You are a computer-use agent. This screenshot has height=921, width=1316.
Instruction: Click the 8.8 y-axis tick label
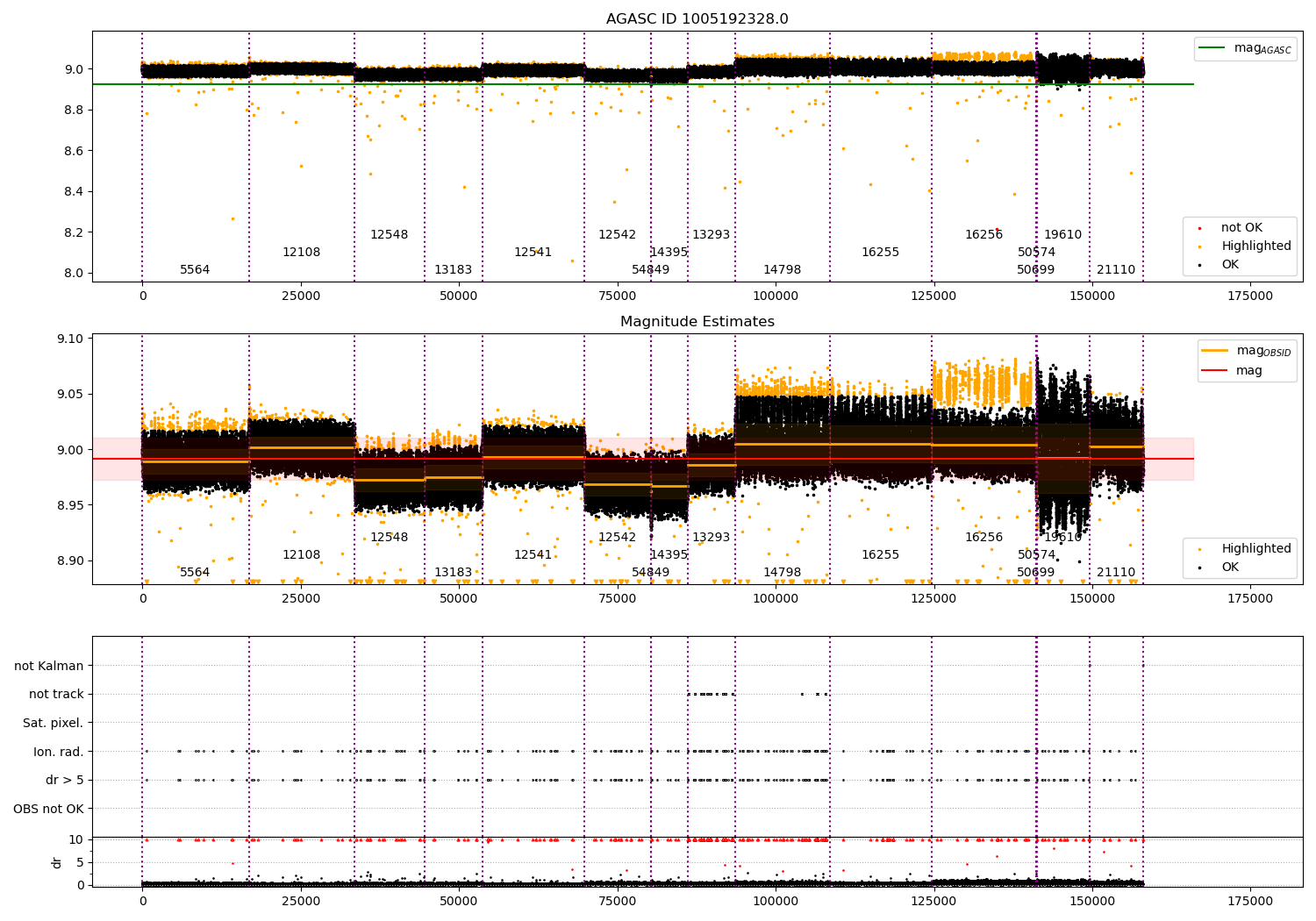coord(74,111)
